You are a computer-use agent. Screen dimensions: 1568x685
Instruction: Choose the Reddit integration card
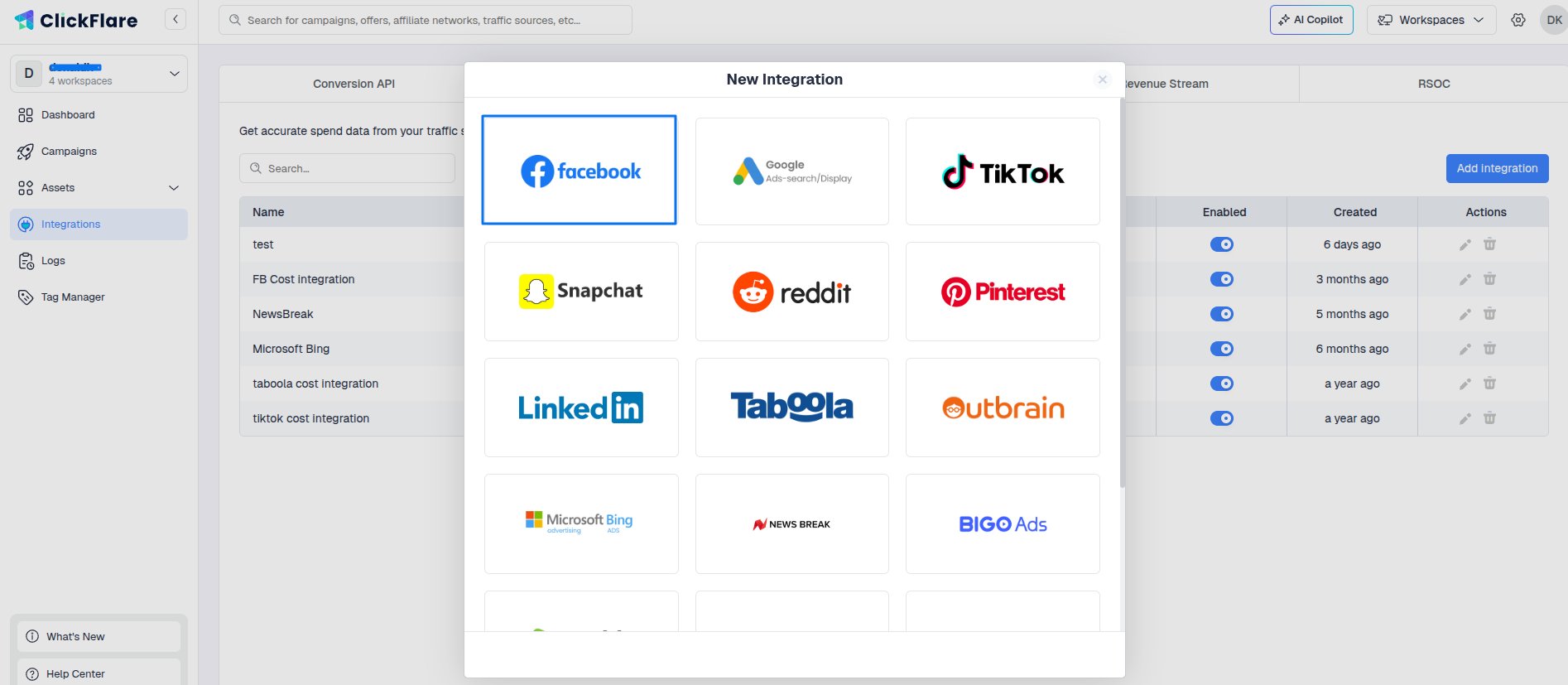[x=791, y=292]
